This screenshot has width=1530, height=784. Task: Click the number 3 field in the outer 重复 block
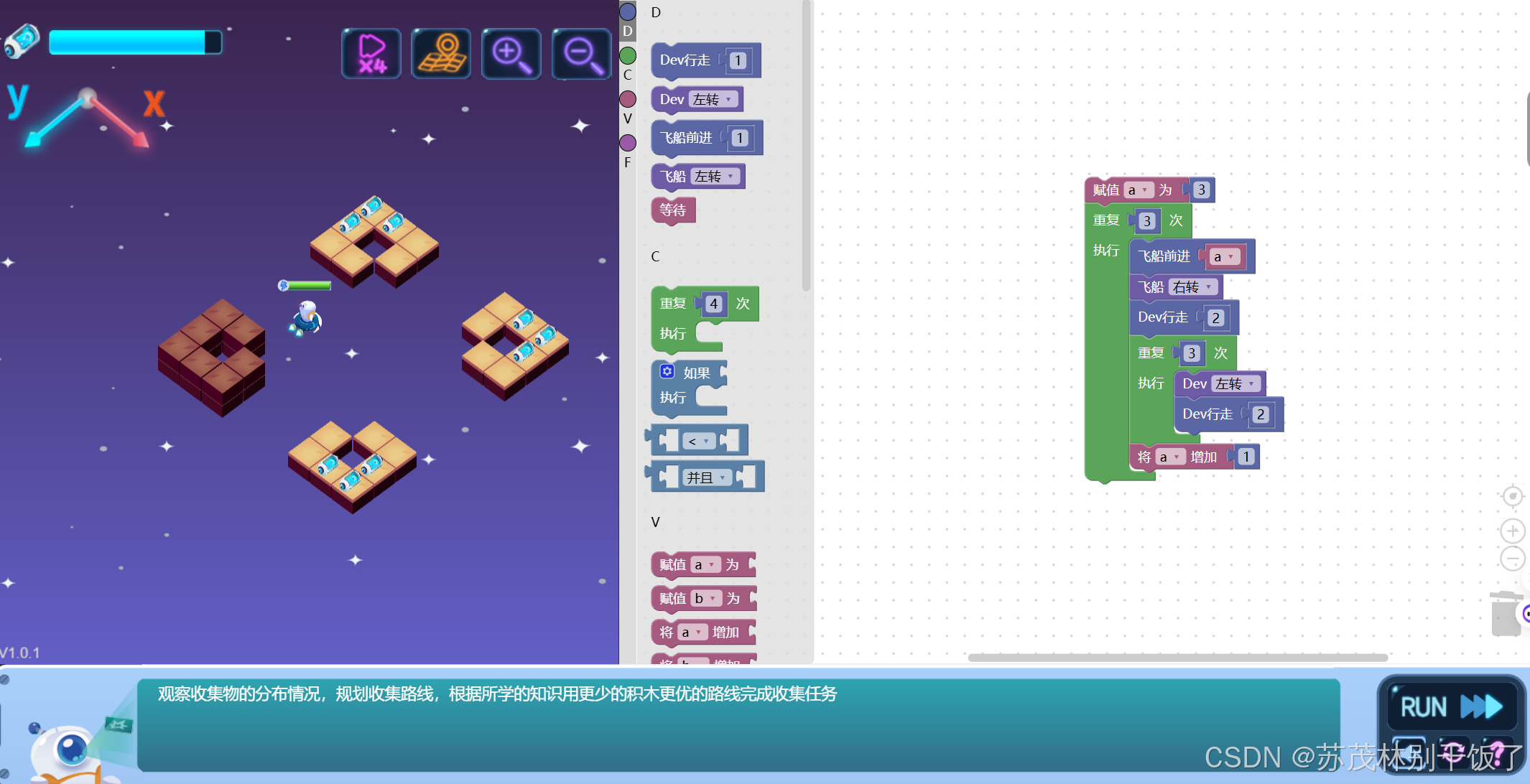(1147, 221)
